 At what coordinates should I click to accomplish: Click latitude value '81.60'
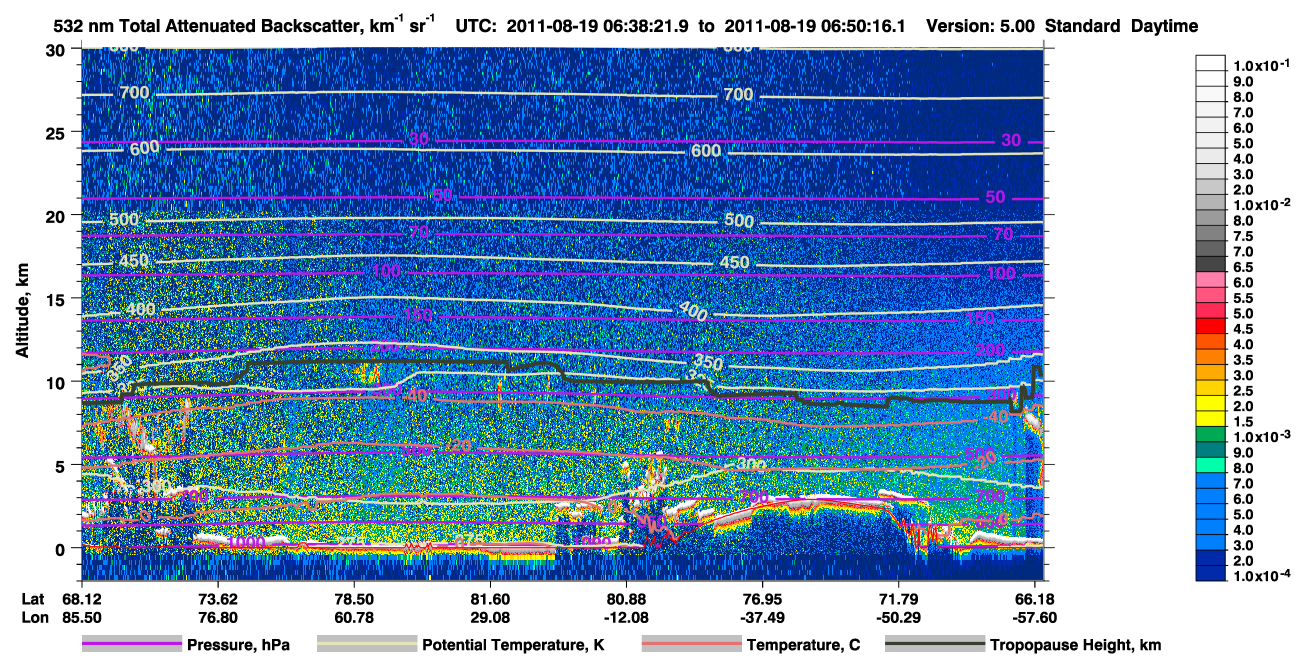point(490,598)
